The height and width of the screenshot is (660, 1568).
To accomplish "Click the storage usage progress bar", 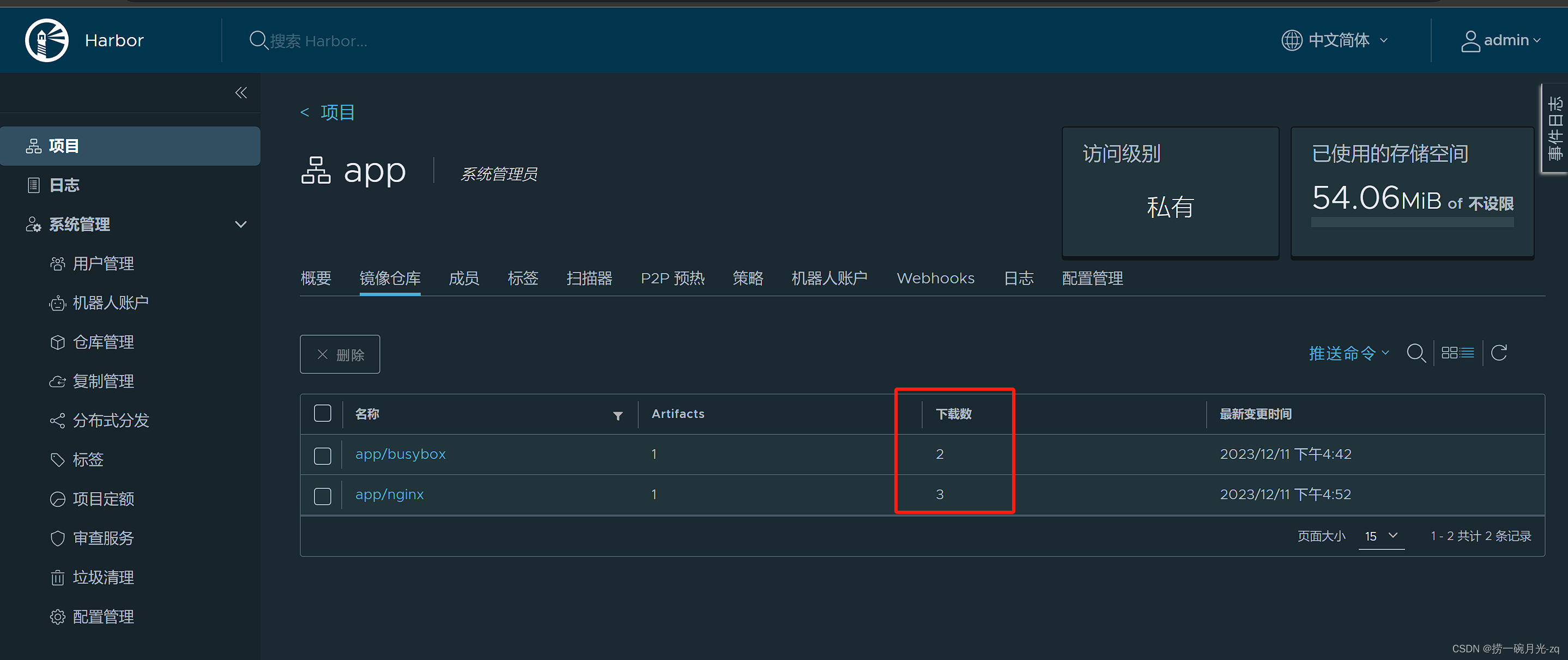I will [1412, 223].
